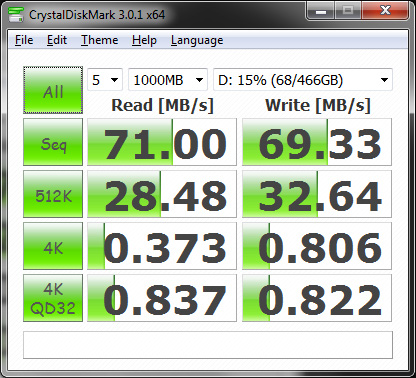Open the Theme menu
Image resolution: width=416 pixels, height=378 pixels.
point(100,40)
